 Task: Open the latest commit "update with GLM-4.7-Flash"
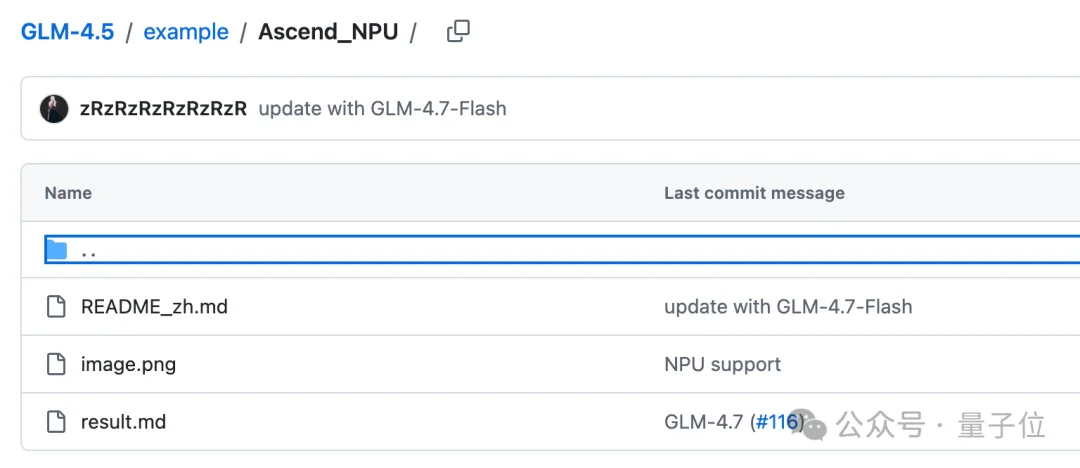382,109
